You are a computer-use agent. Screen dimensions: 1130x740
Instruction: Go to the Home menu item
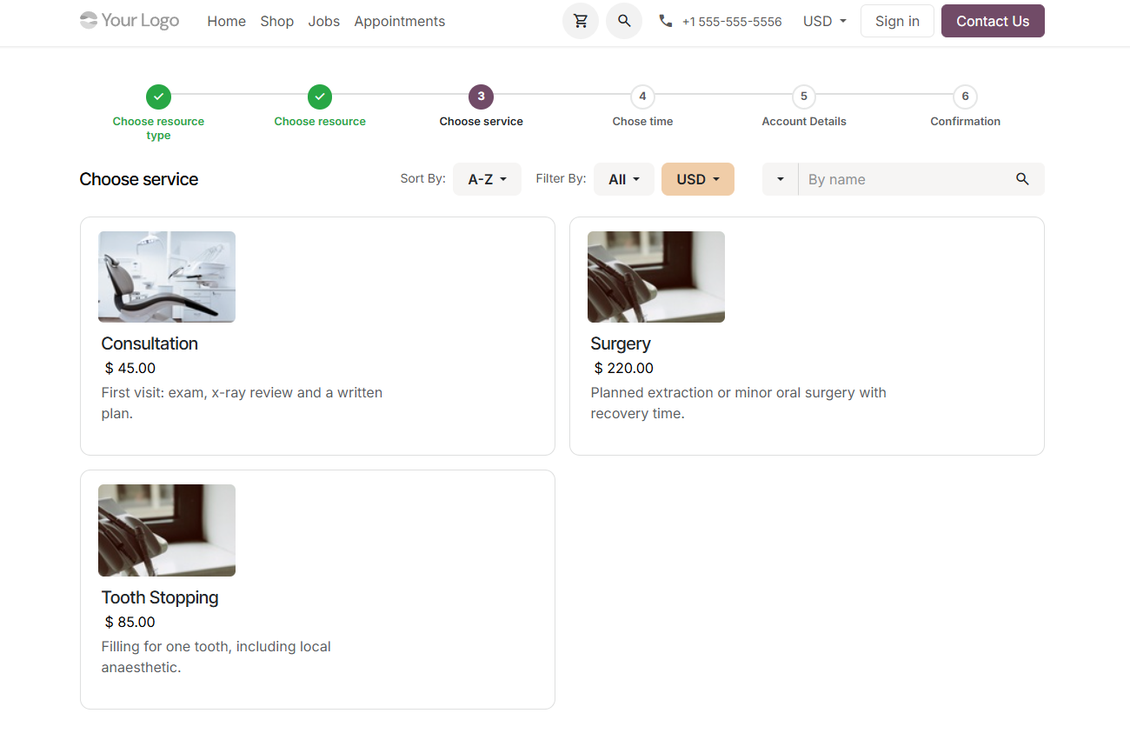pyautogui.click(x=226, y=21)
